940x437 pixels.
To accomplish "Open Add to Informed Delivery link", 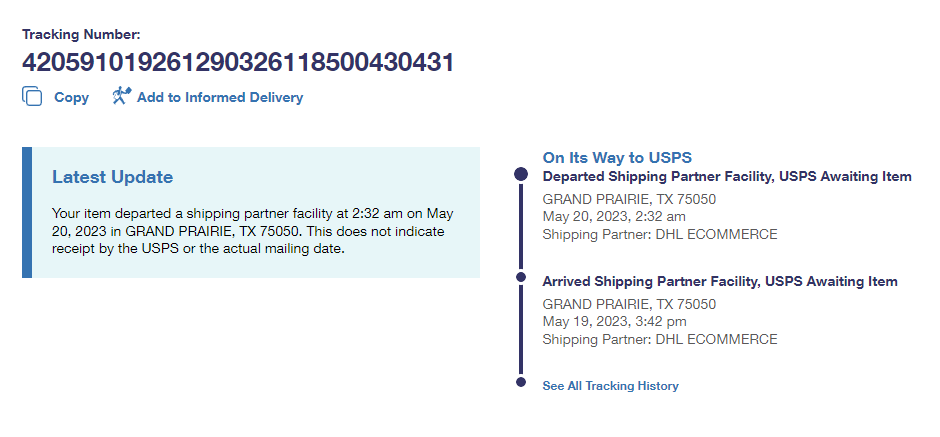I will [x=219, y=98].
